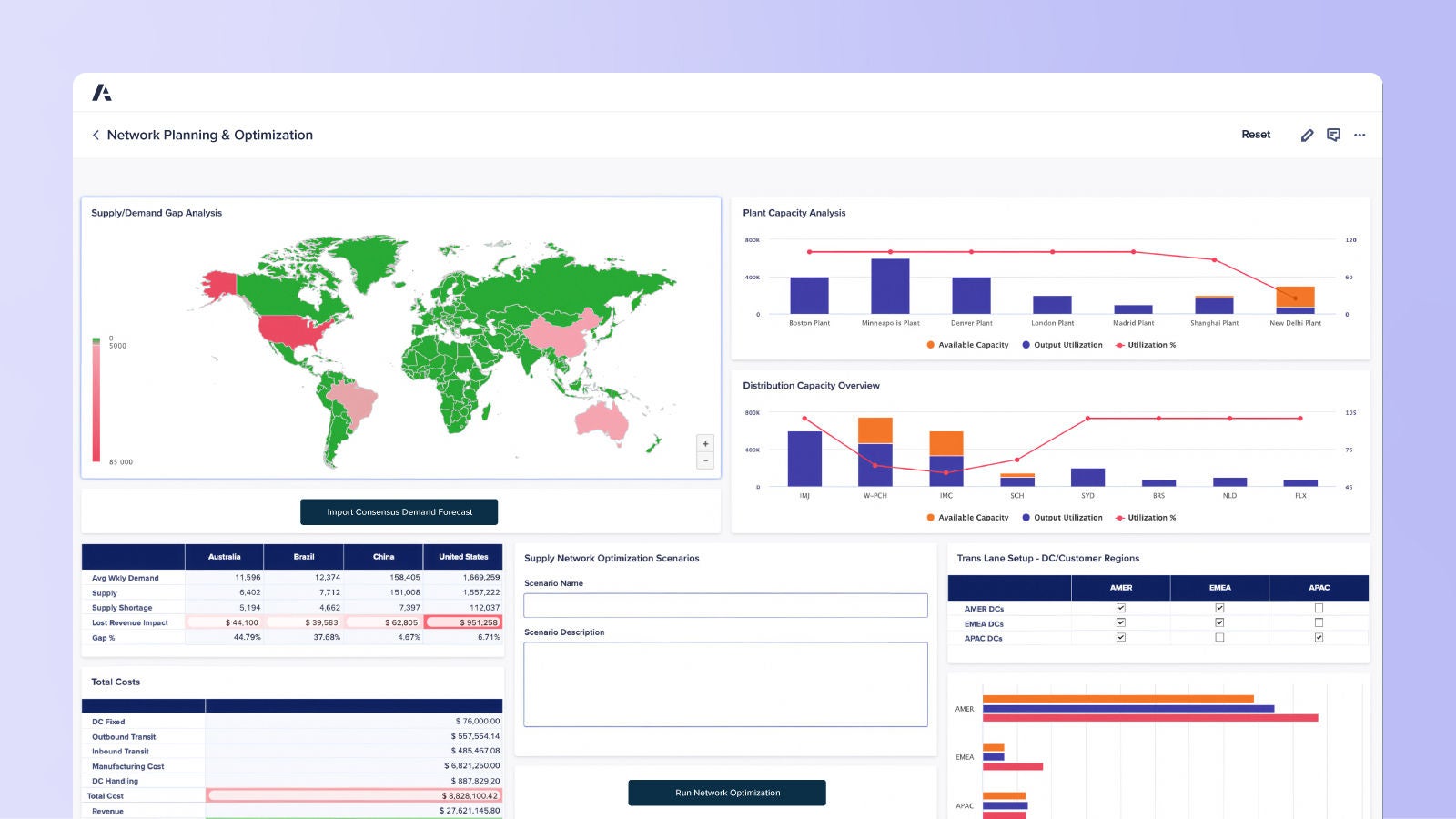Click inside the Scenario Description box
The image size is (1456, 819).
click(x=725, y=684)
